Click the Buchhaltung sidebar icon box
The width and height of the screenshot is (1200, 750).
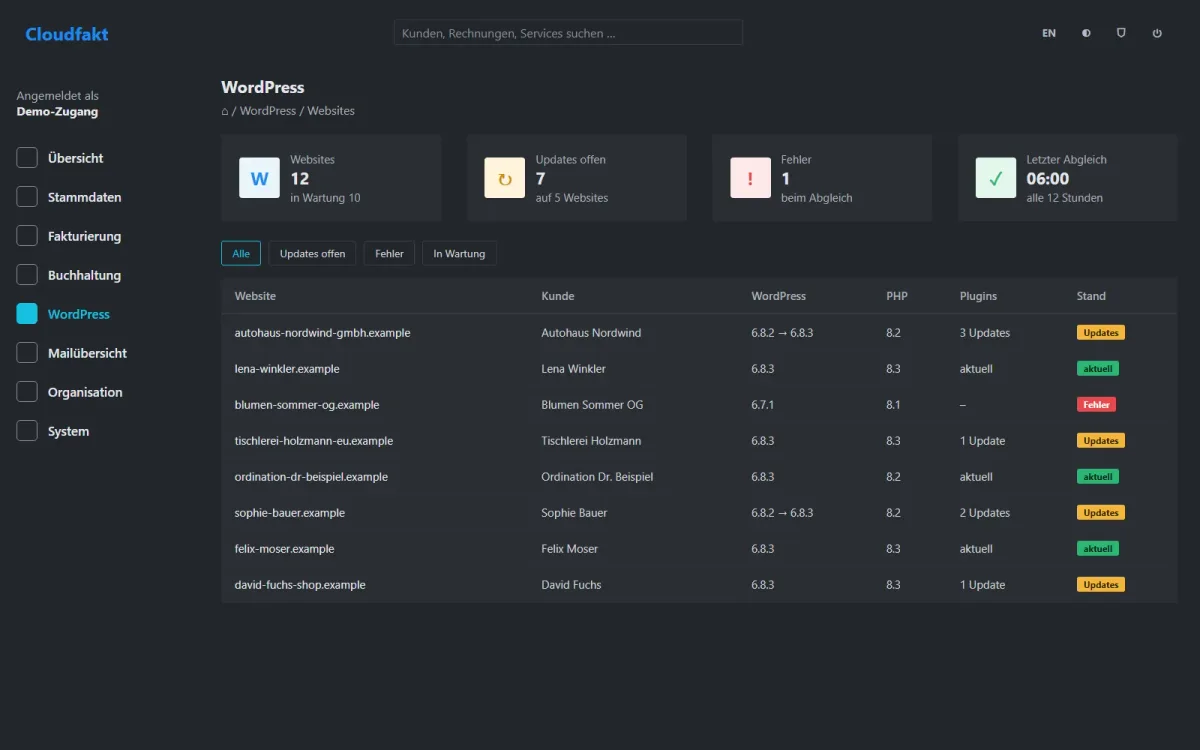tap(27, 275)
